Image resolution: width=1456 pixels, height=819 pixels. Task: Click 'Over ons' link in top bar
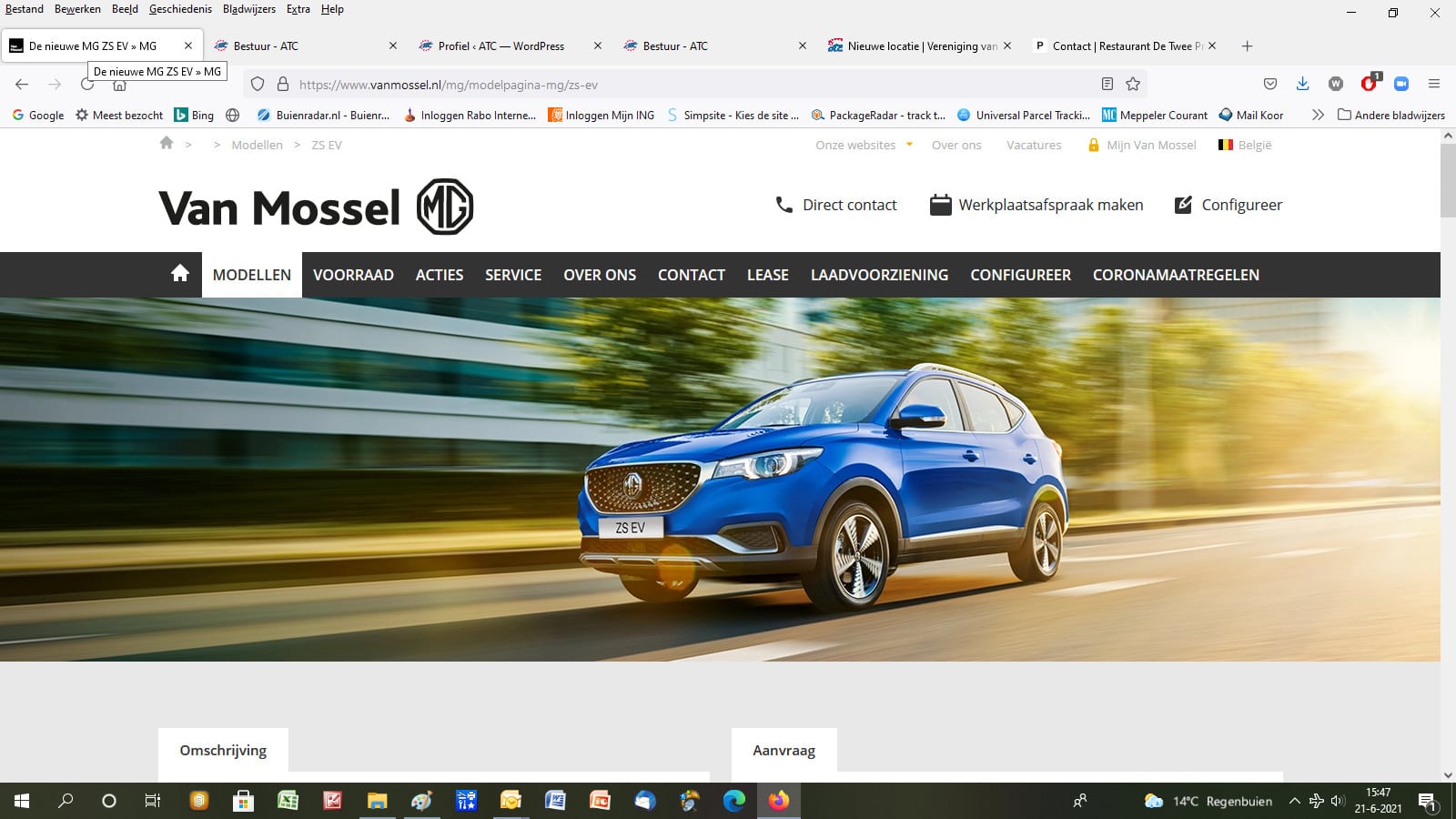(956, 145)
